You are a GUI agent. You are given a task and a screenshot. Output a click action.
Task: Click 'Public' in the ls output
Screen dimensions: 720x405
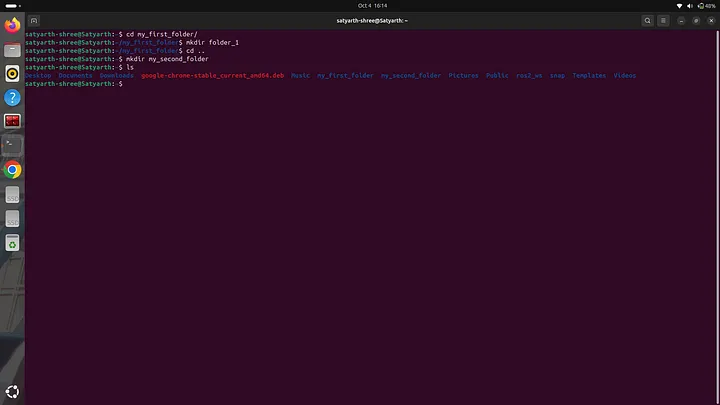497,75
